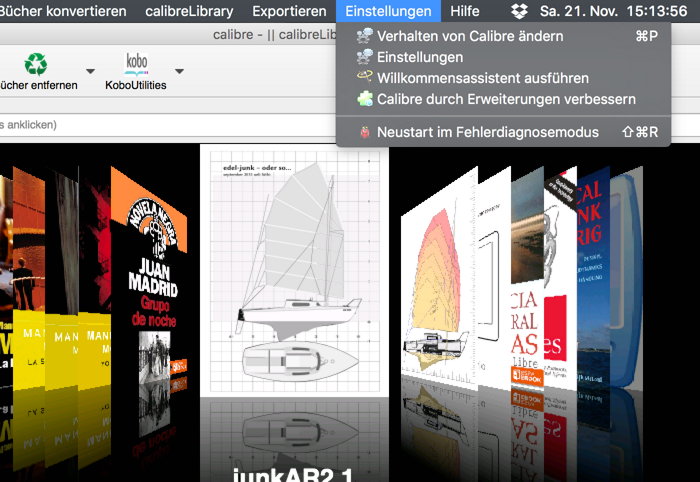
Task: Open the Hilfe menu
Action: point(465,12)
